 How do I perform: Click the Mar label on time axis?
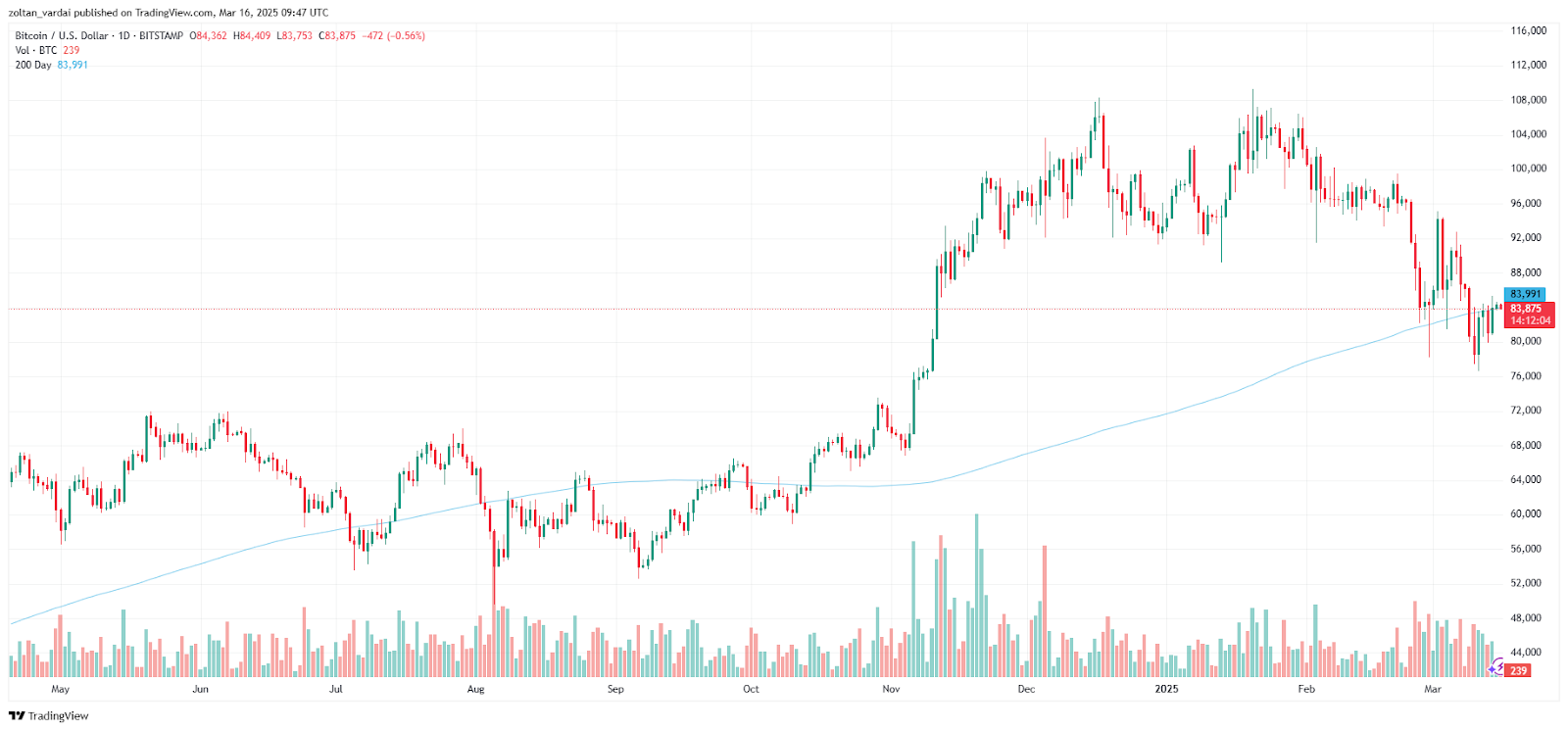tap(1433, 690)
